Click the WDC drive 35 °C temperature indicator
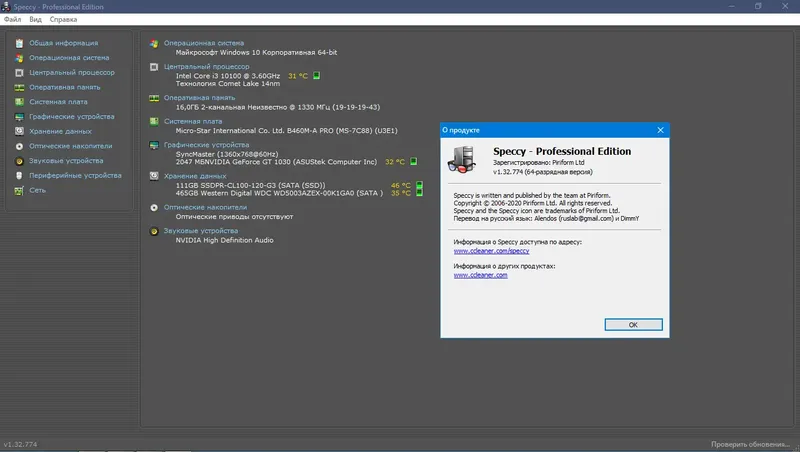Screen dimensions: 800x452 pos(419,192)
